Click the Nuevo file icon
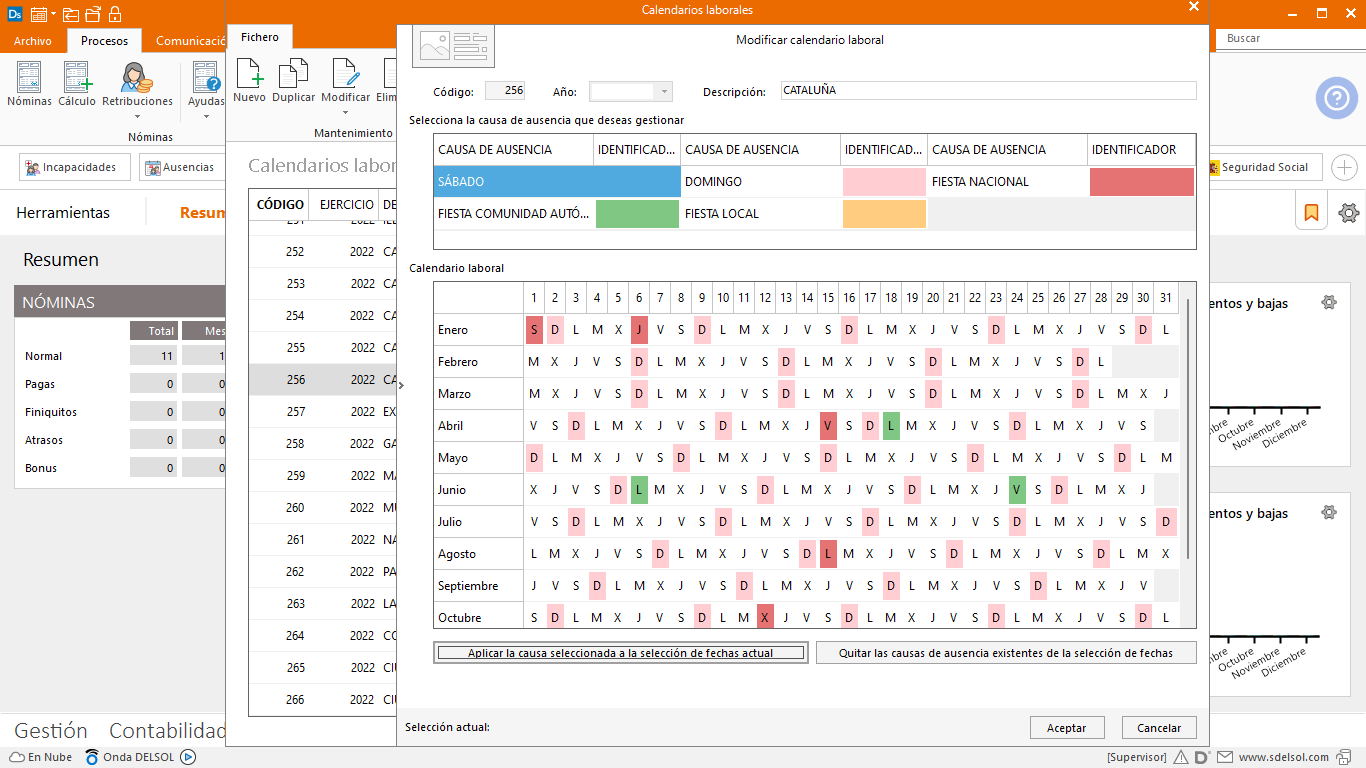Viewport: 1366px width, 768px height. (x=249, y=76)
